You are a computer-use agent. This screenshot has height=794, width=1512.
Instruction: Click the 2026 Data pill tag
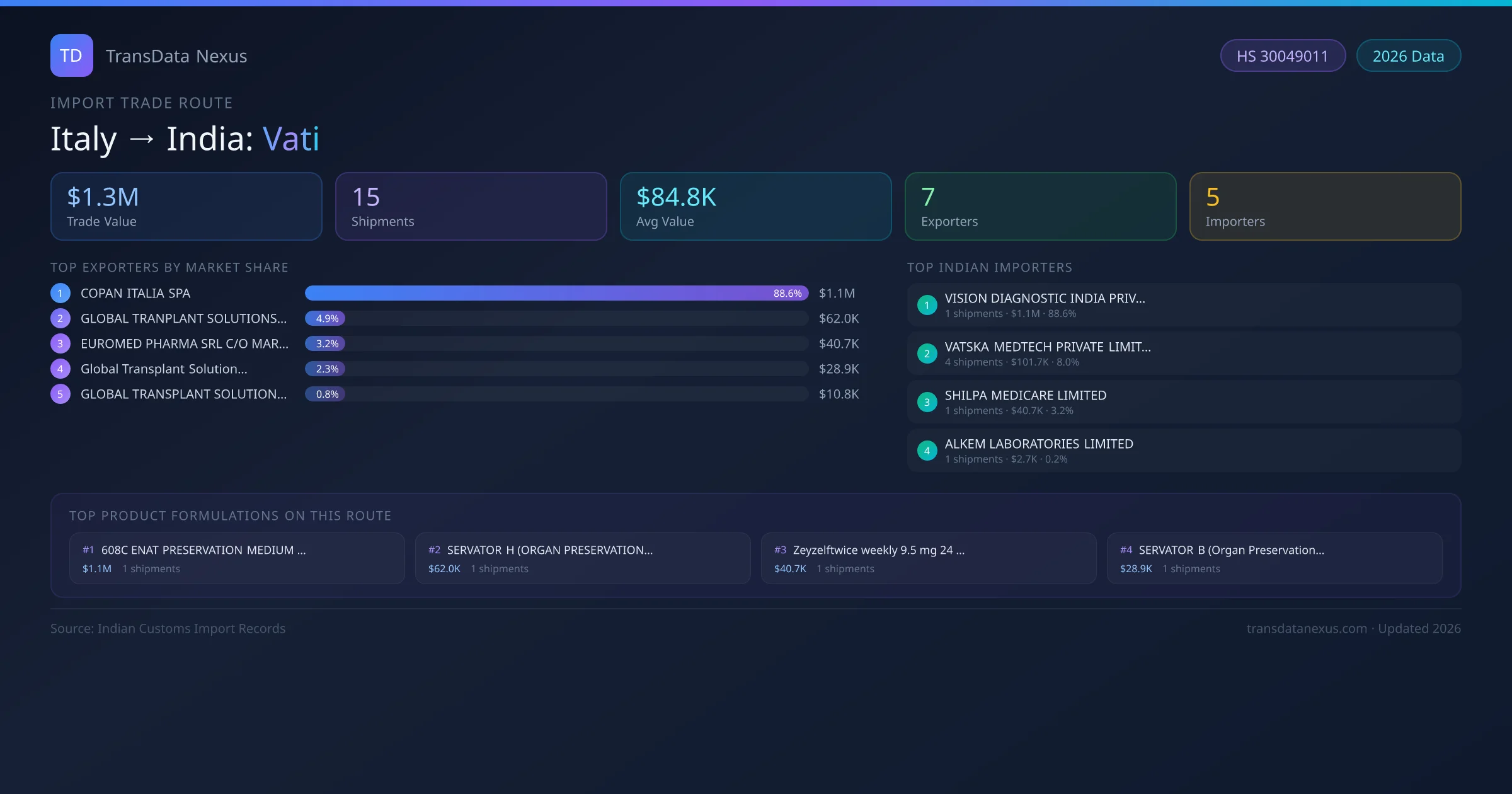(1408, 56)
